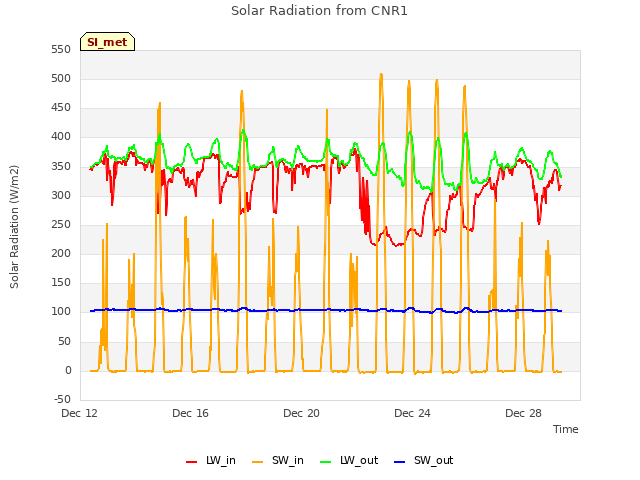The width and height of the screenshot is (640, 480).
Task: Click the 0 y-axis tick label
Action: [68, 371]
